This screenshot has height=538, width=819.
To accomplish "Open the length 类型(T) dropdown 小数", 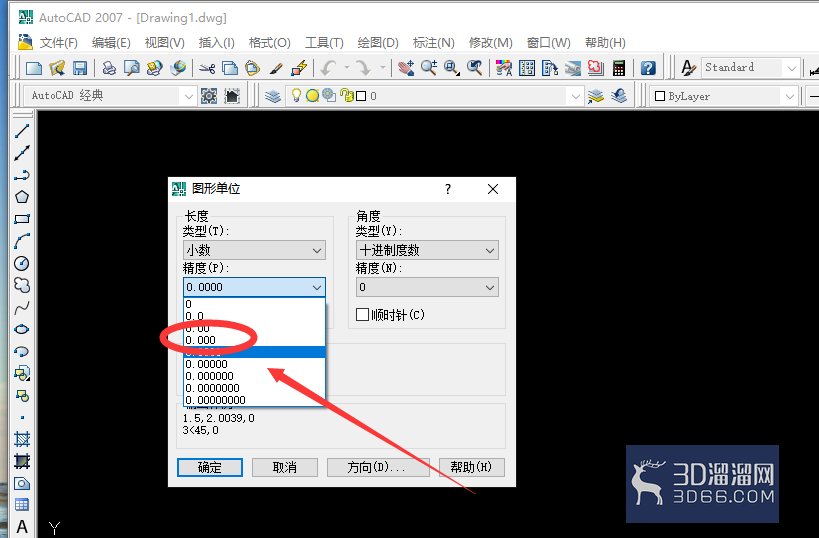I will pyautogui.click(x=254, y=250).
